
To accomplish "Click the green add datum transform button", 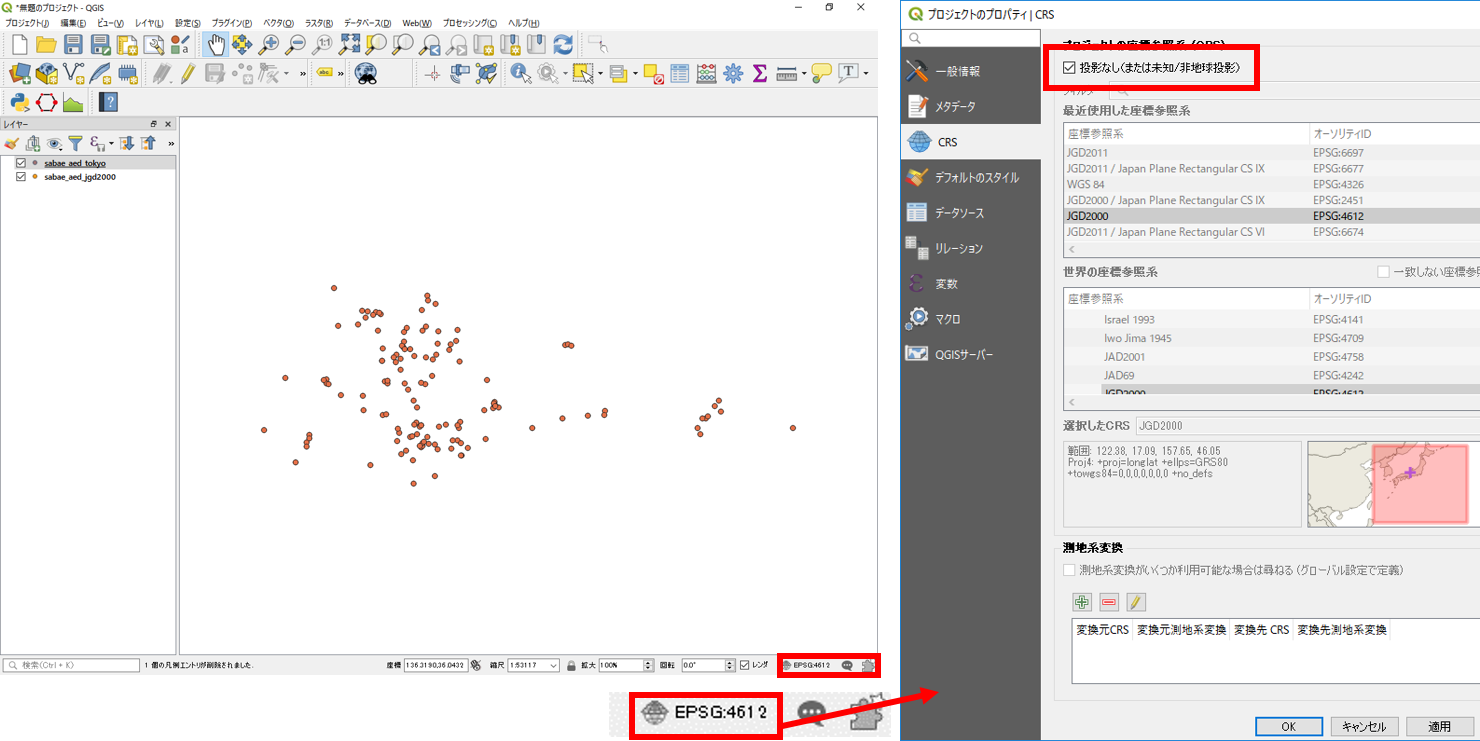I will tap(1082, 602).
